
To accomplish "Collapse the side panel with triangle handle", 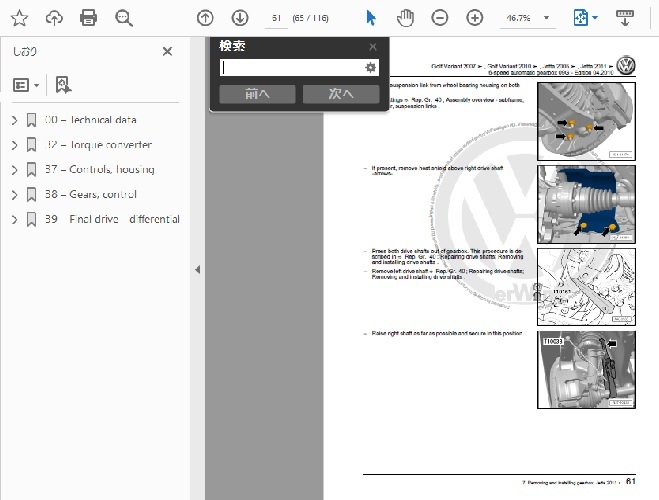I will coord(198,270).
